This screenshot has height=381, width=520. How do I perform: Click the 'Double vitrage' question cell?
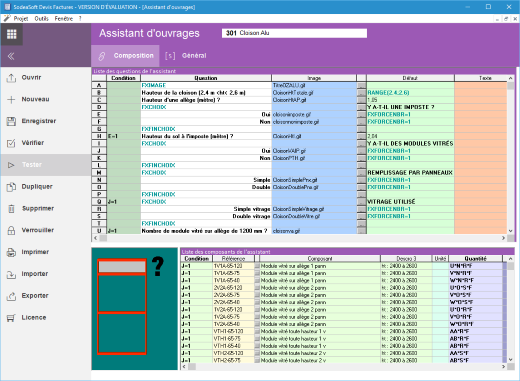tap(206, 216)
